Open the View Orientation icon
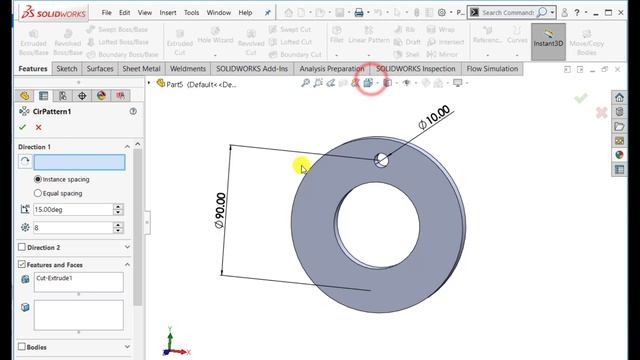This screenshot has height=360, width=640. tap(368, 83)
